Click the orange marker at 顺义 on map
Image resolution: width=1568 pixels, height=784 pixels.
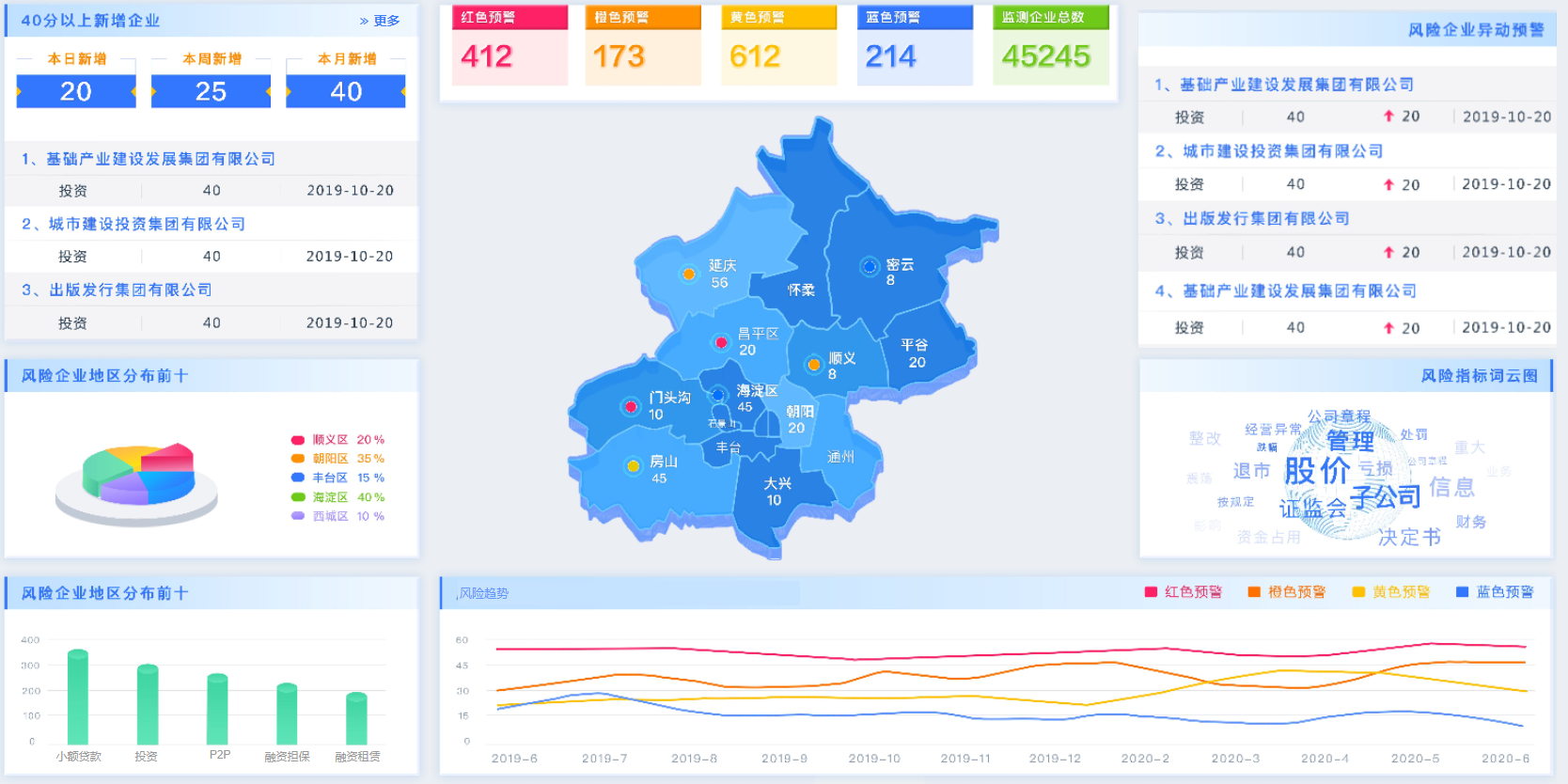pyautogui.click(x=814, y=365)
